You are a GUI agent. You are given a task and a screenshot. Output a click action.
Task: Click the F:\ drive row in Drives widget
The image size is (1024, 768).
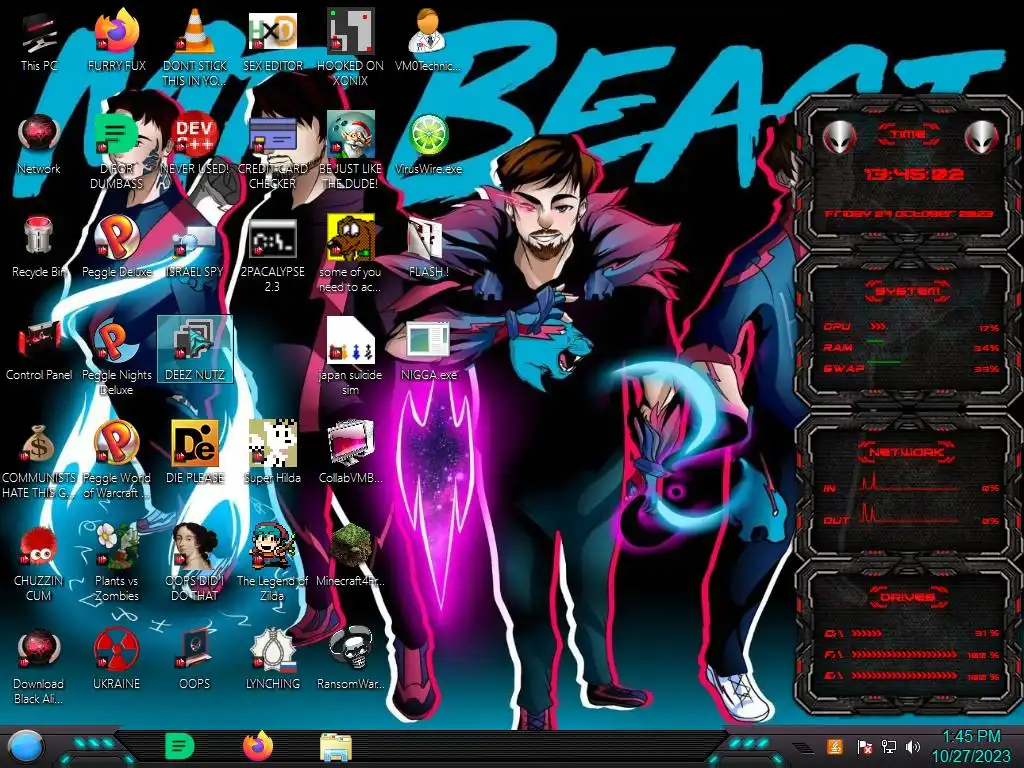tap(910, 654)
